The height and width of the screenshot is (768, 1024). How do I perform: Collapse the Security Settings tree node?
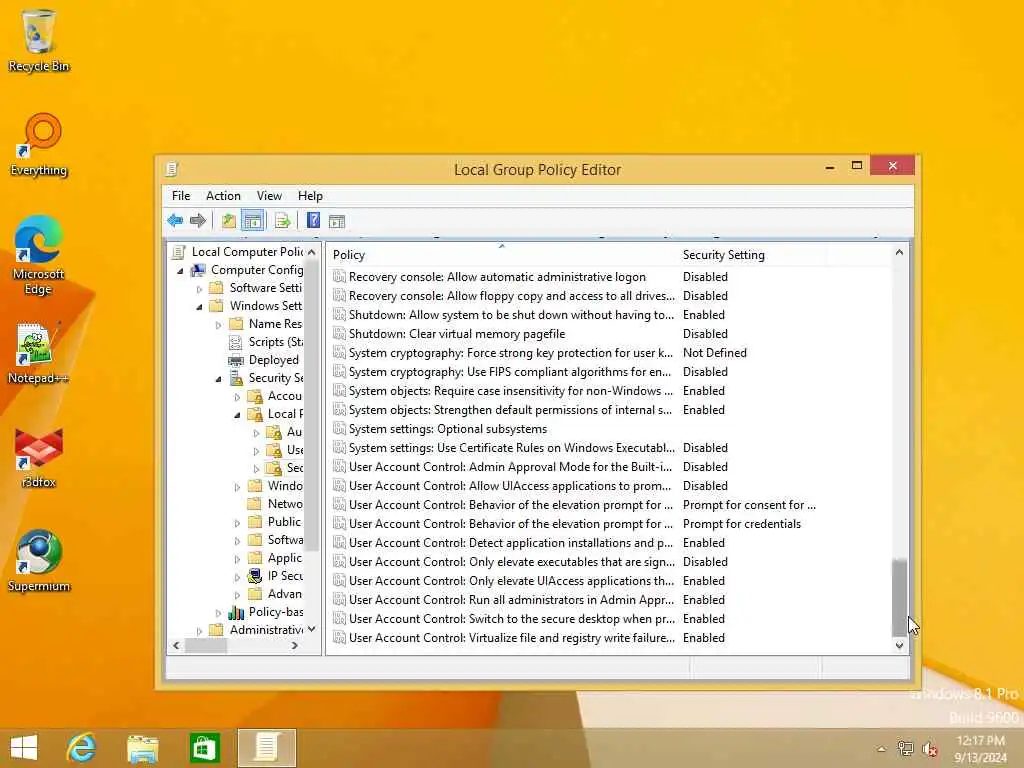pyautogui.click(x=219, y=379)
